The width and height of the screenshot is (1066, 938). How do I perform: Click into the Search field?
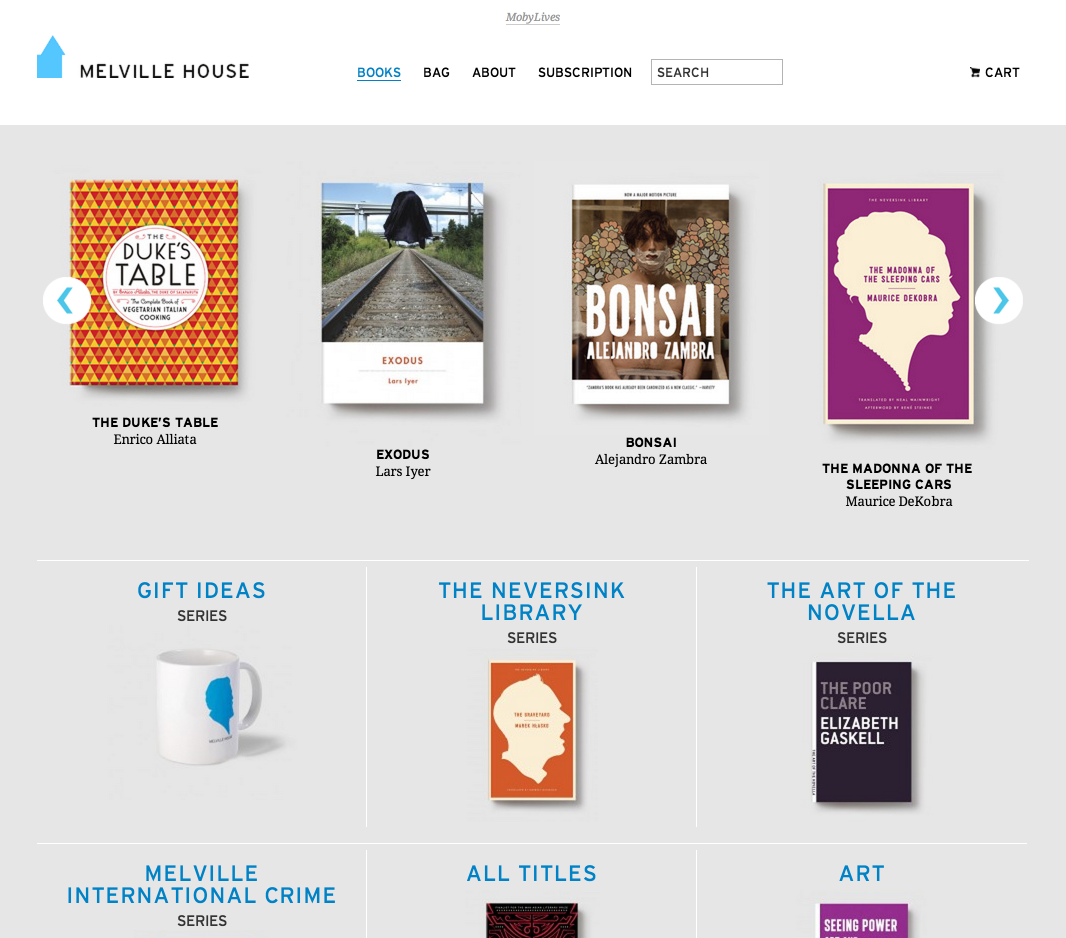(x=716, y=72)
